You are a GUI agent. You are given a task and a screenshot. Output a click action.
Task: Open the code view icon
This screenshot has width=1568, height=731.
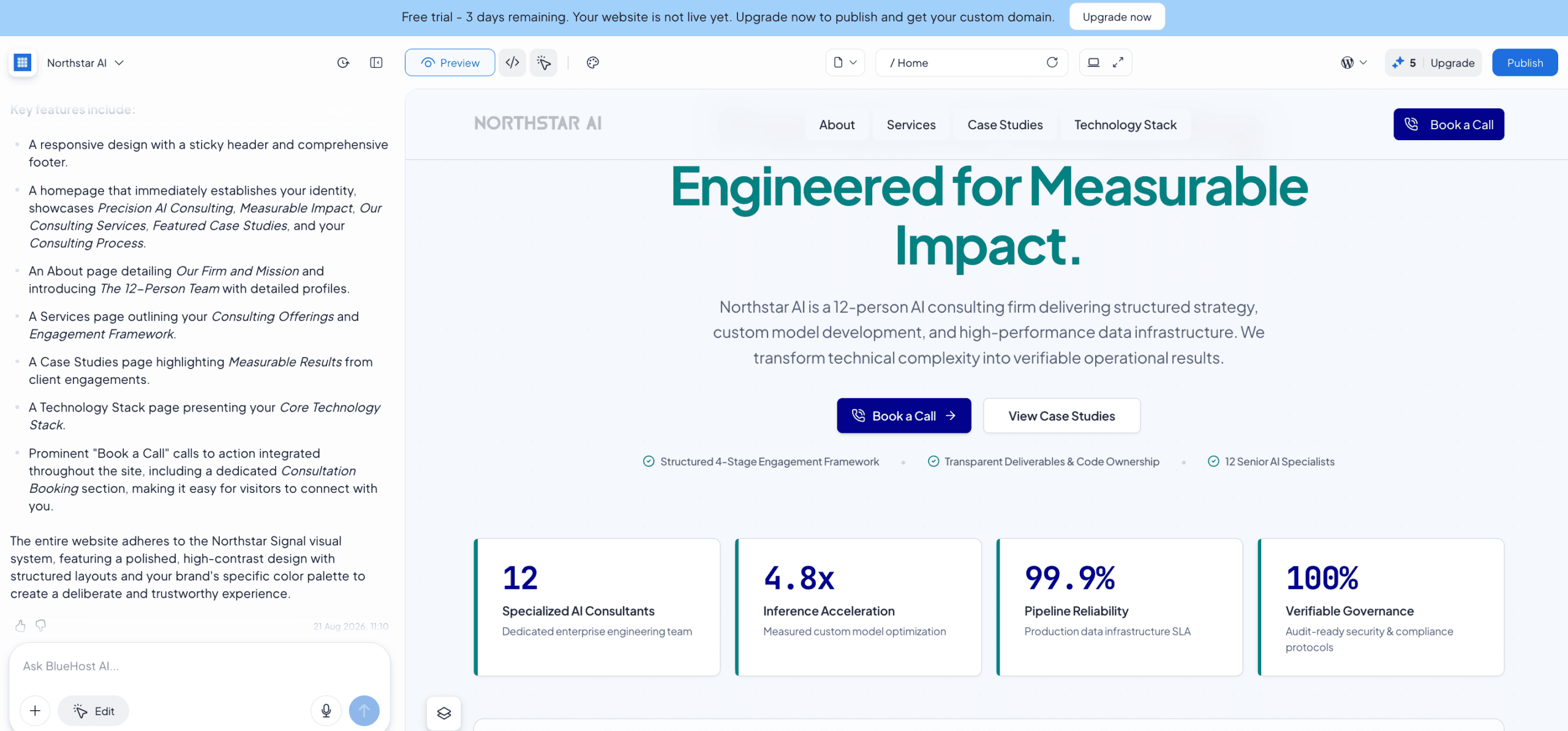(x=513, y=62)
